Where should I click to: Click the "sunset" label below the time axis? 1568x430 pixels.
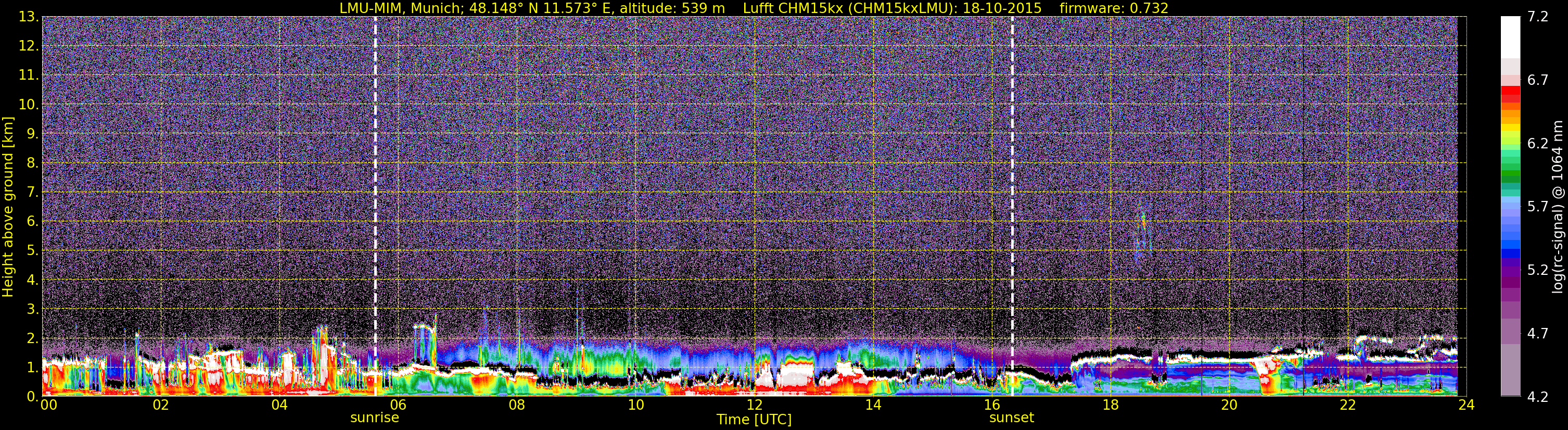[x=1012, y=418]
